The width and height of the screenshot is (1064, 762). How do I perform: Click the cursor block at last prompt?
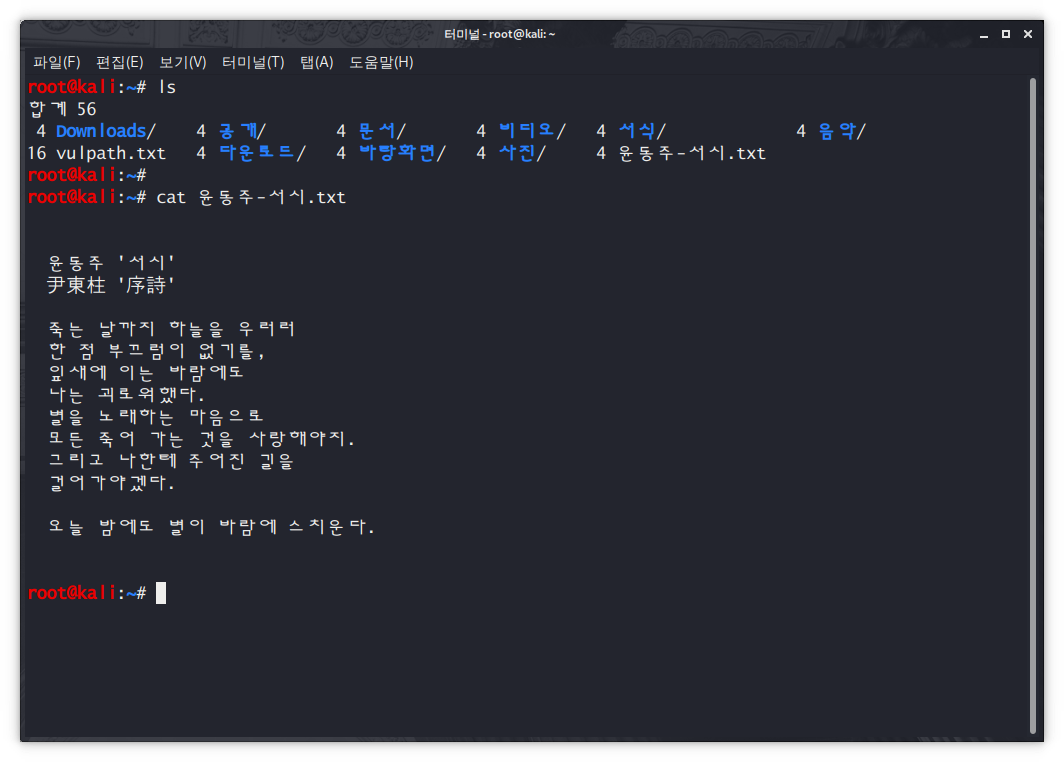point(161,593)
